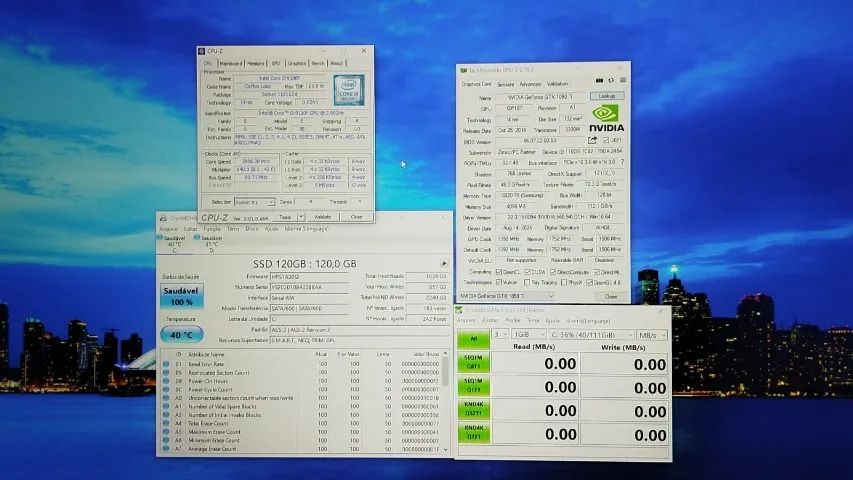Click the Close button in CPU-Z

coord(356,217)
